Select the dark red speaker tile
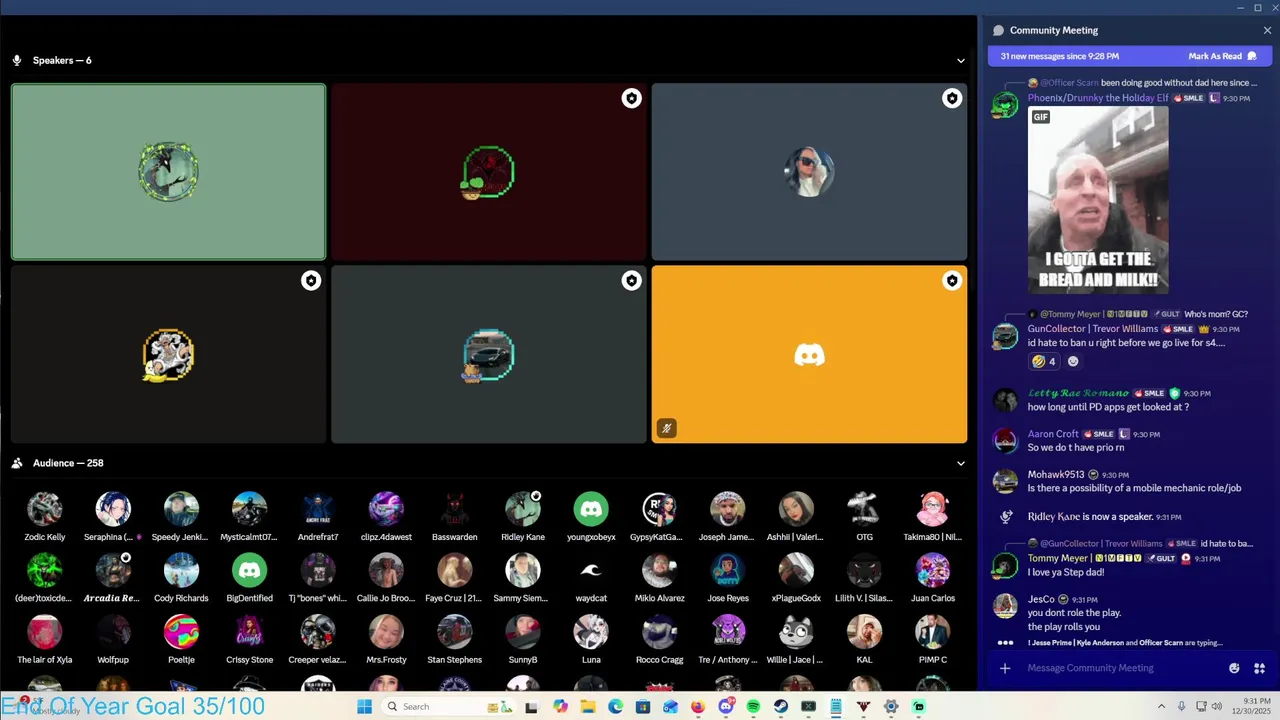Screen dimensions: 1280x720 [x=488, y=172]
